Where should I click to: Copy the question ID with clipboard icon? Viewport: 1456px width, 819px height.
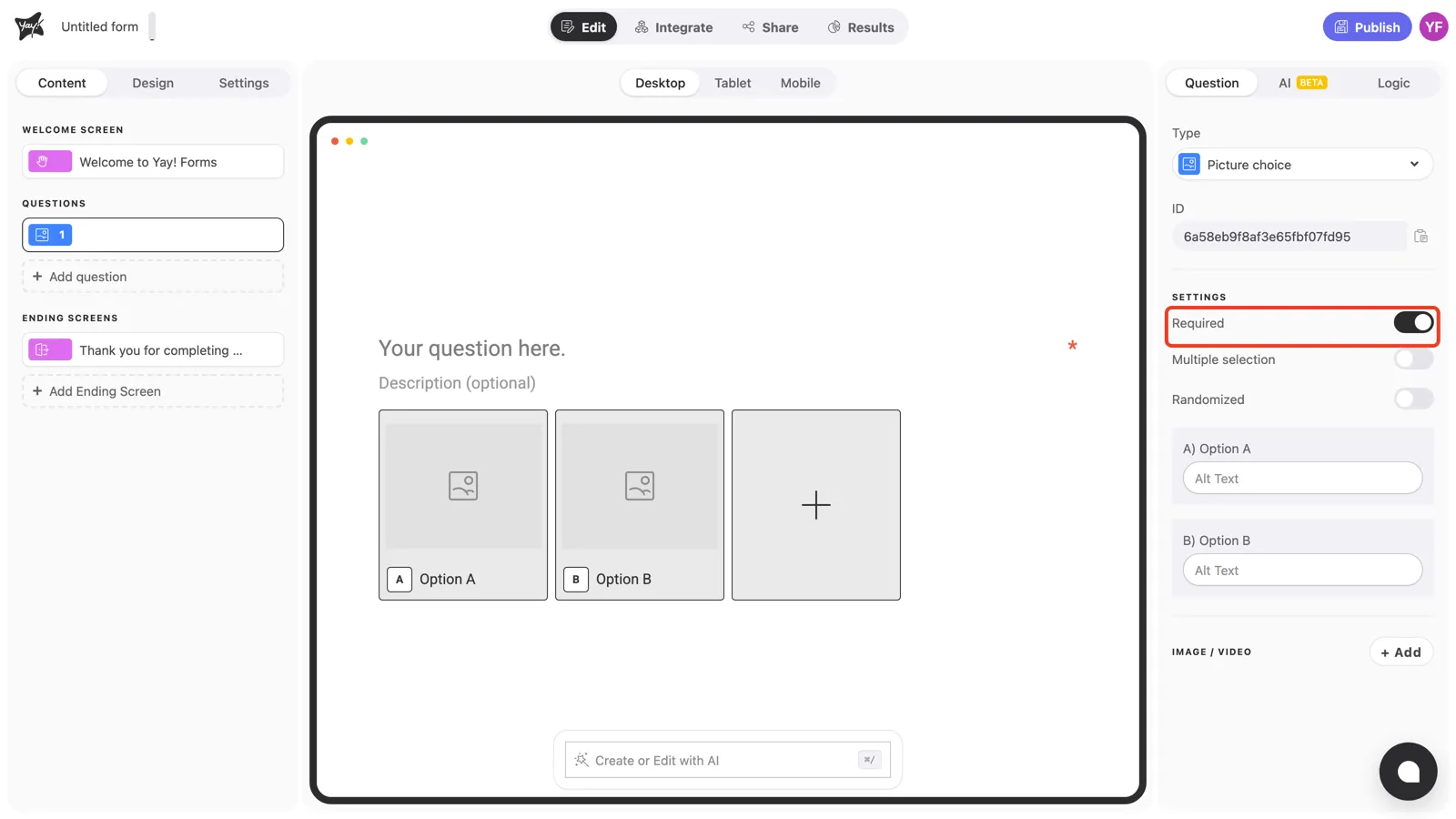1421,237
